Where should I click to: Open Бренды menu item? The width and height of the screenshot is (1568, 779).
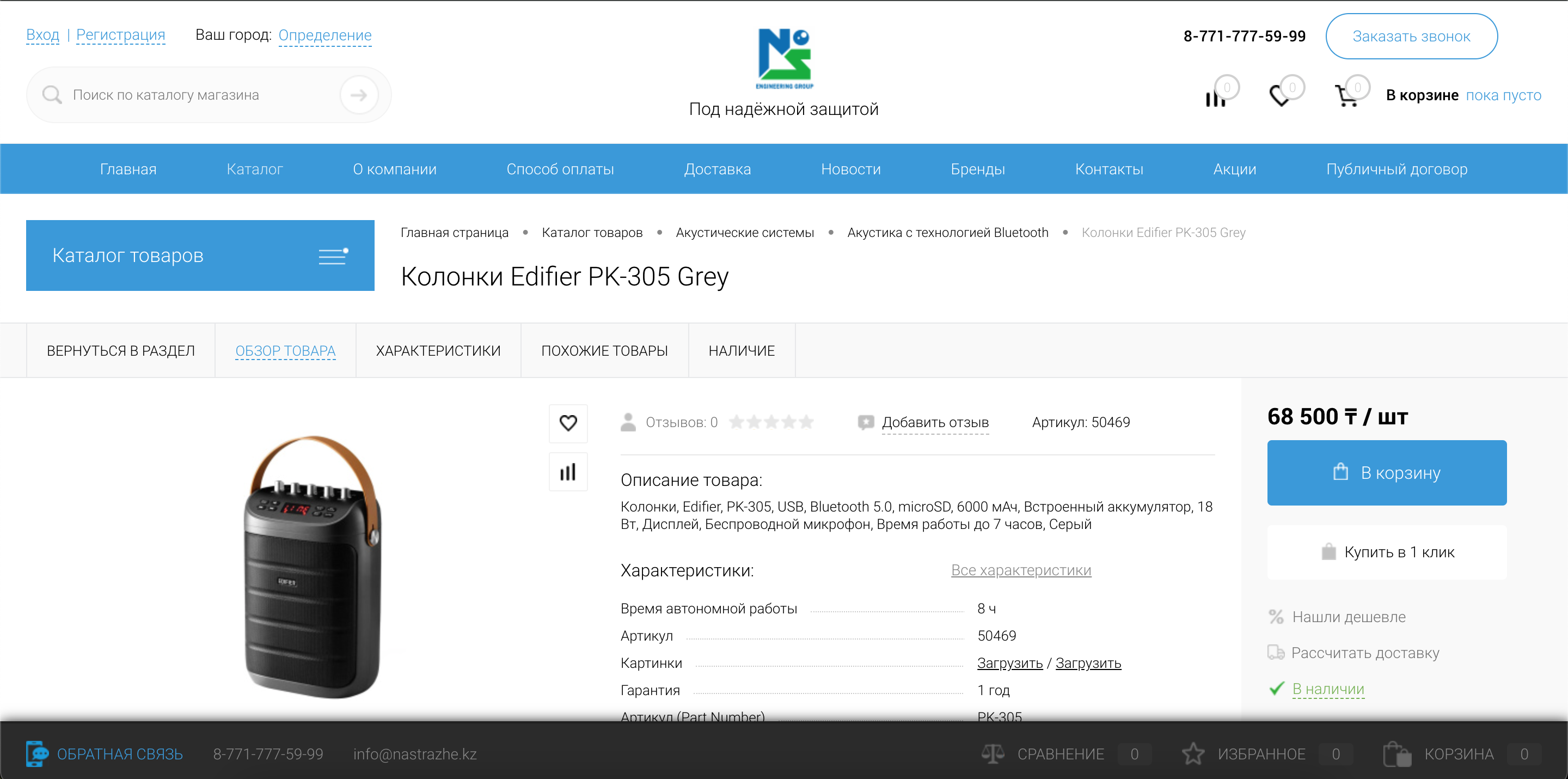[978, 169]
